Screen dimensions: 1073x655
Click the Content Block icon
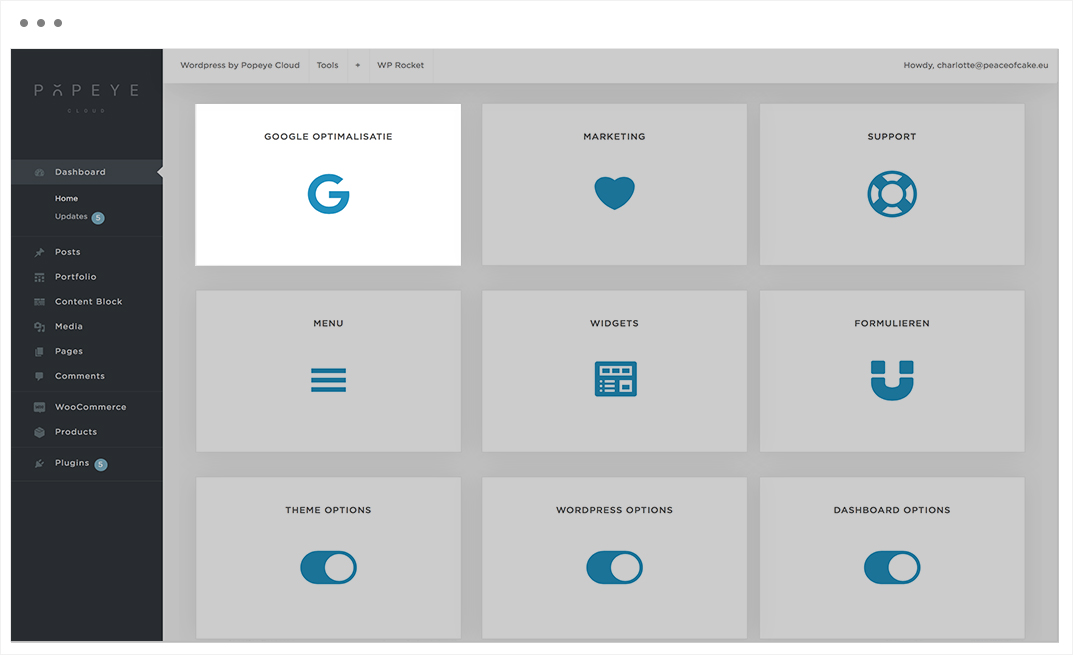[39, 302]
